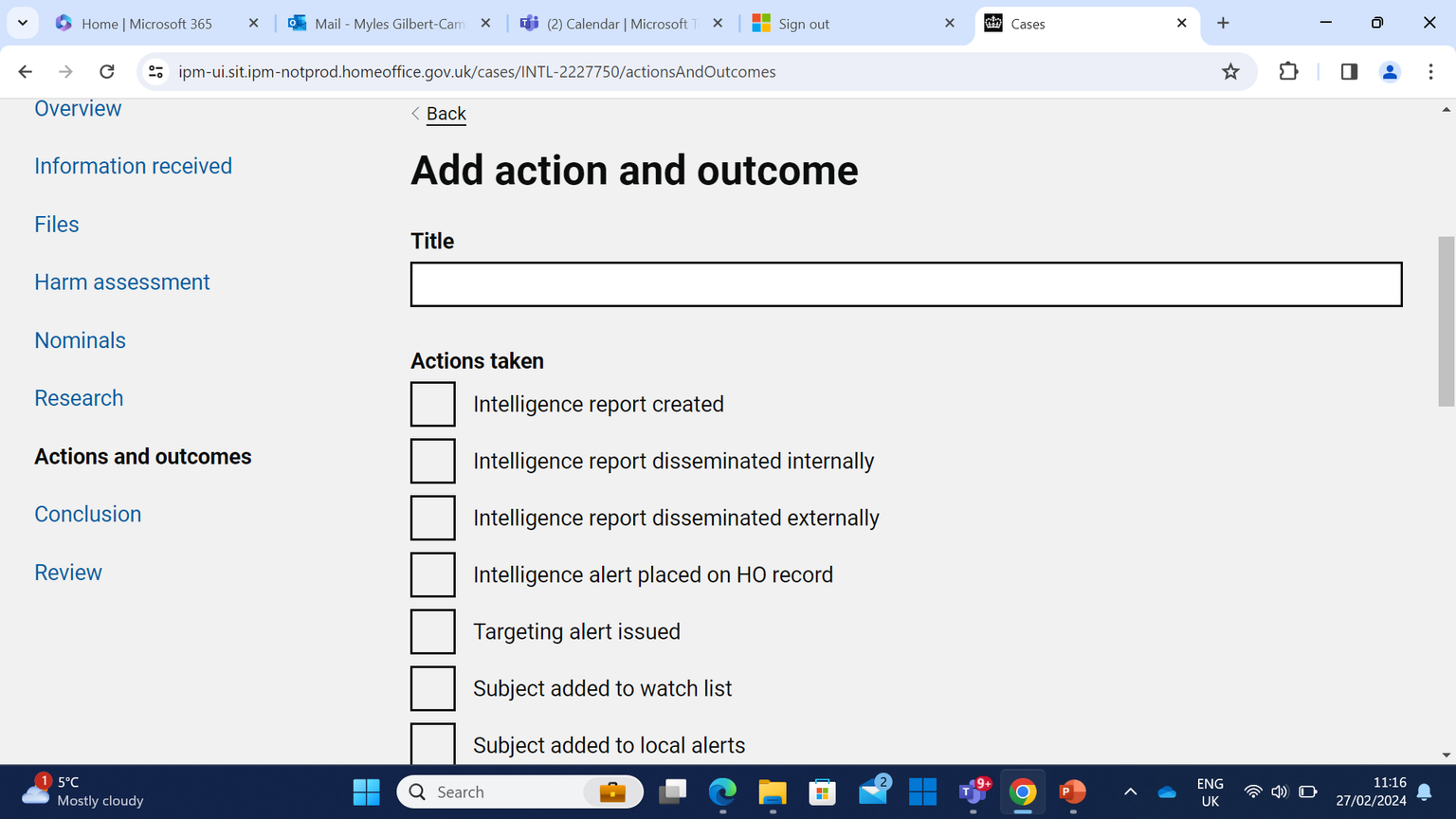Tick Intelligence alert placed on HO record
This screenshot has height=819, width=1456.
coord(433,574)
